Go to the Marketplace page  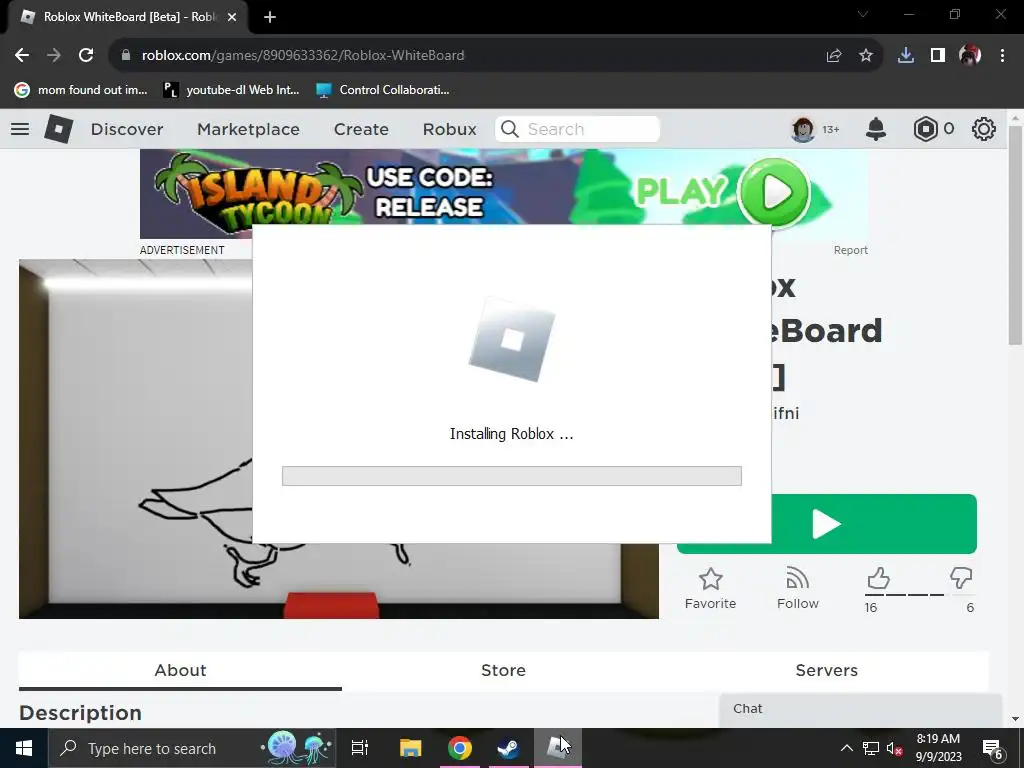(x=248, y=129)
